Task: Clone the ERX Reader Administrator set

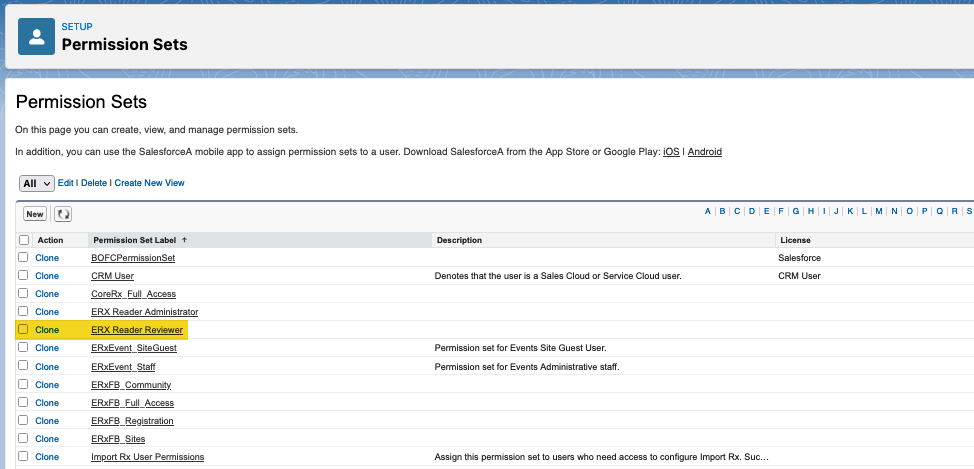Action: pyautogui.click(x=47, y=311)
